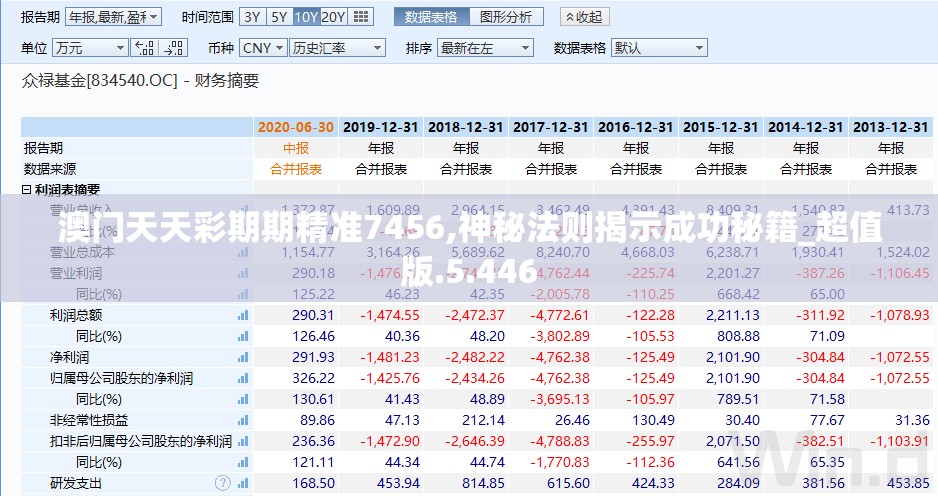Screen dimensions: 938x496
Task: Click the 扣非后归属母公司股东的净利润 row label
Action: [141, 441]
